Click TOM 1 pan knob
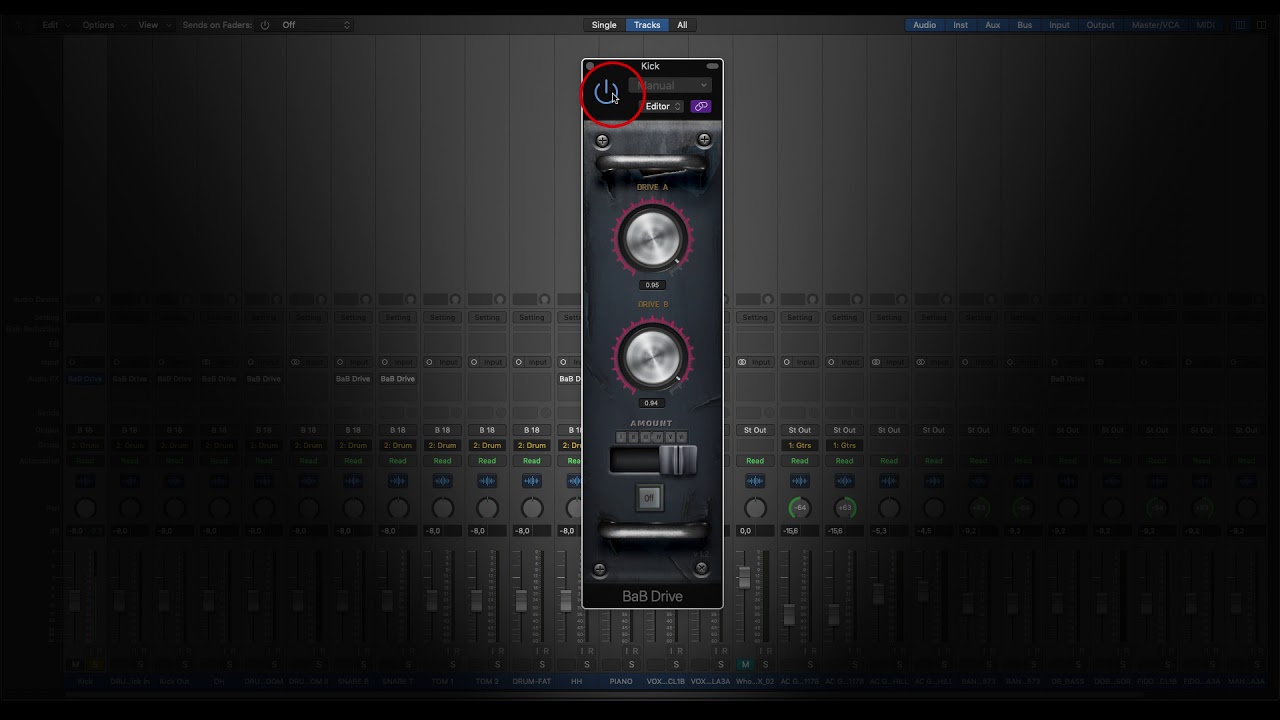 point(442,508)
